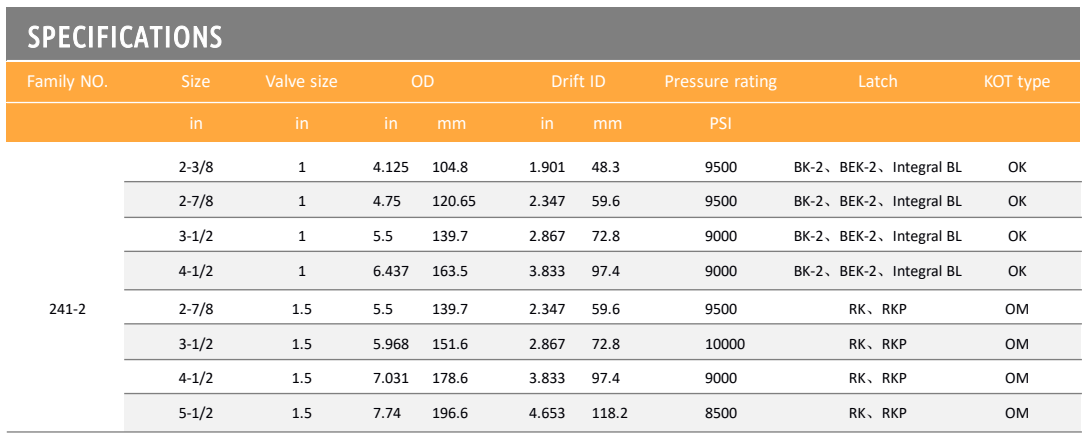
Task: Select the Family NO. column header
Action: (x=67, y=82)
